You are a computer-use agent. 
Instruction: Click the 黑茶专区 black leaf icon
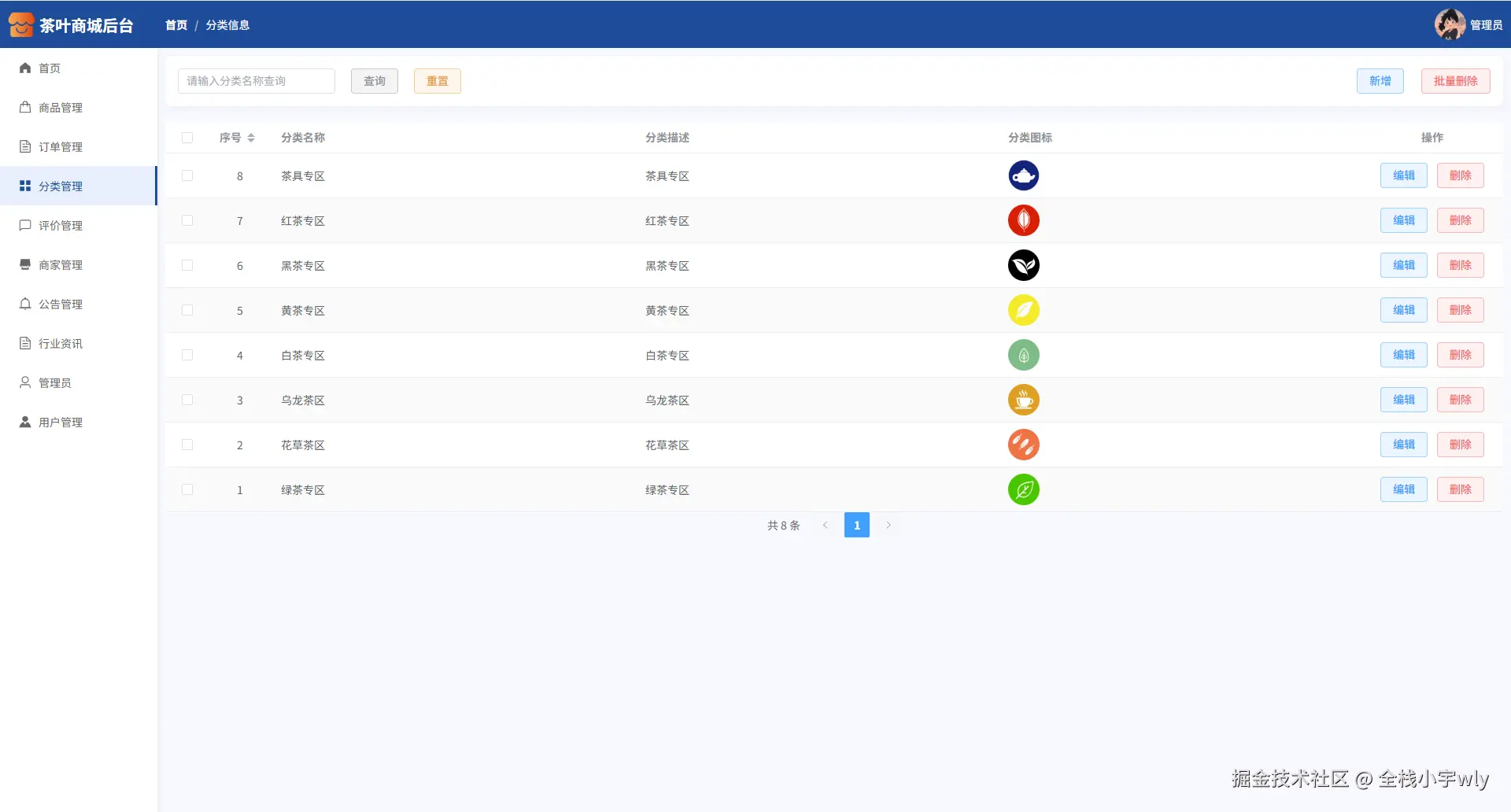click(x=1023, y=265)
